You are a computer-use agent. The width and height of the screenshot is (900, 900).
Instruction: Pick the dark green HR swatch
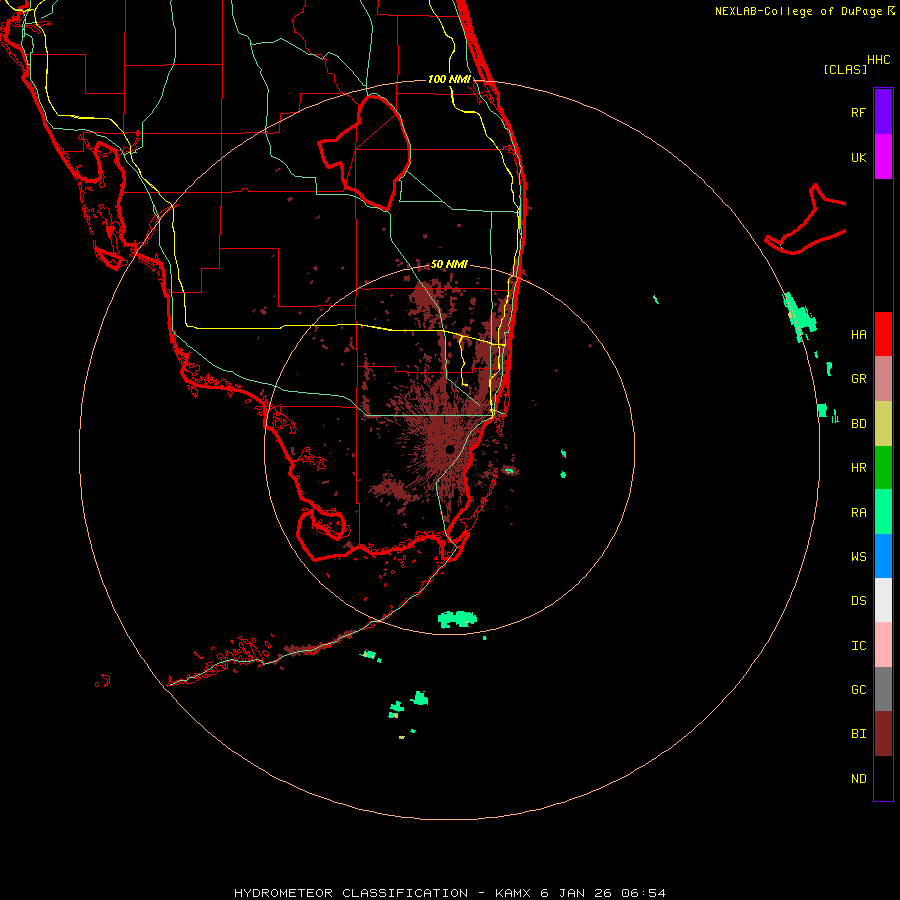(x=883, y=468)
